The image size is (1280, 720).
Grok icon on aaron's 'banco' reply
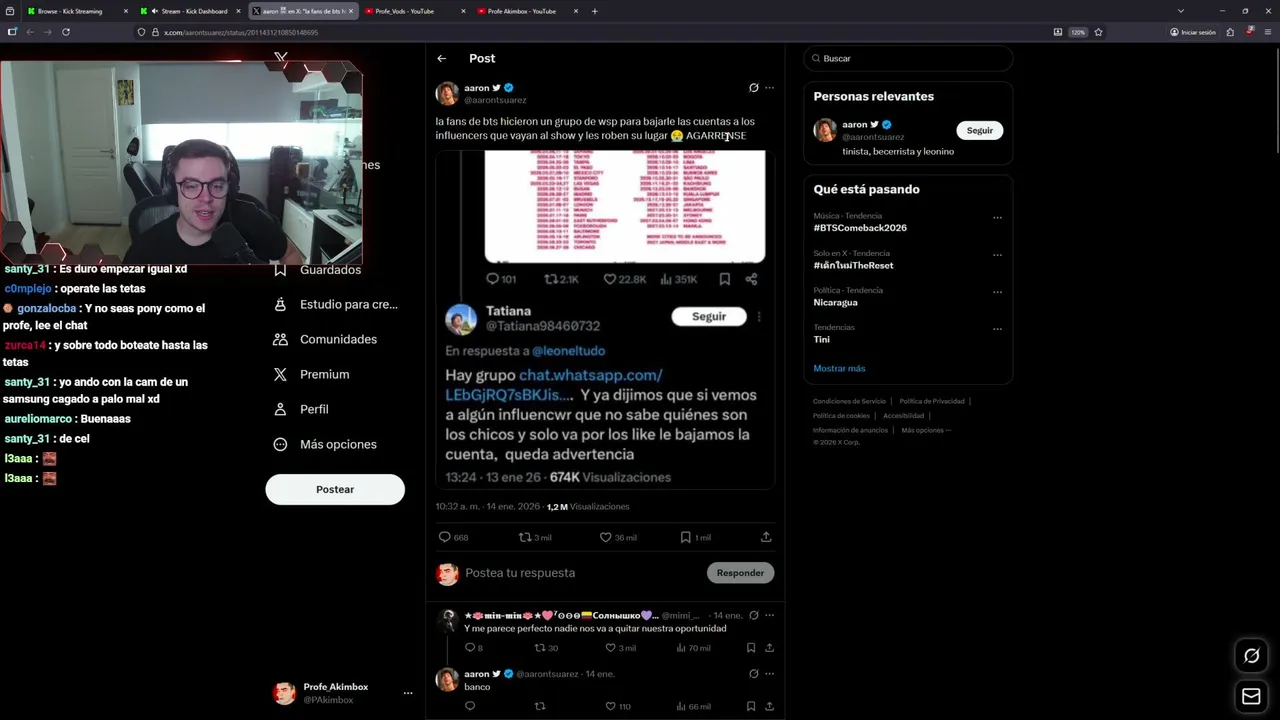(x=754, y=674)
